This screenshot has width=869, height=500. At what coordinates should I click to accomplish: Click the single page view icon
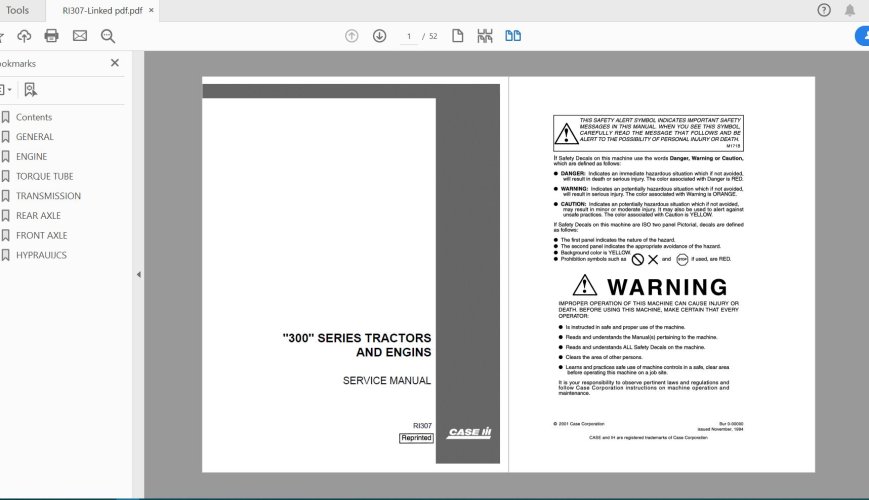click(x=458, y=36)
